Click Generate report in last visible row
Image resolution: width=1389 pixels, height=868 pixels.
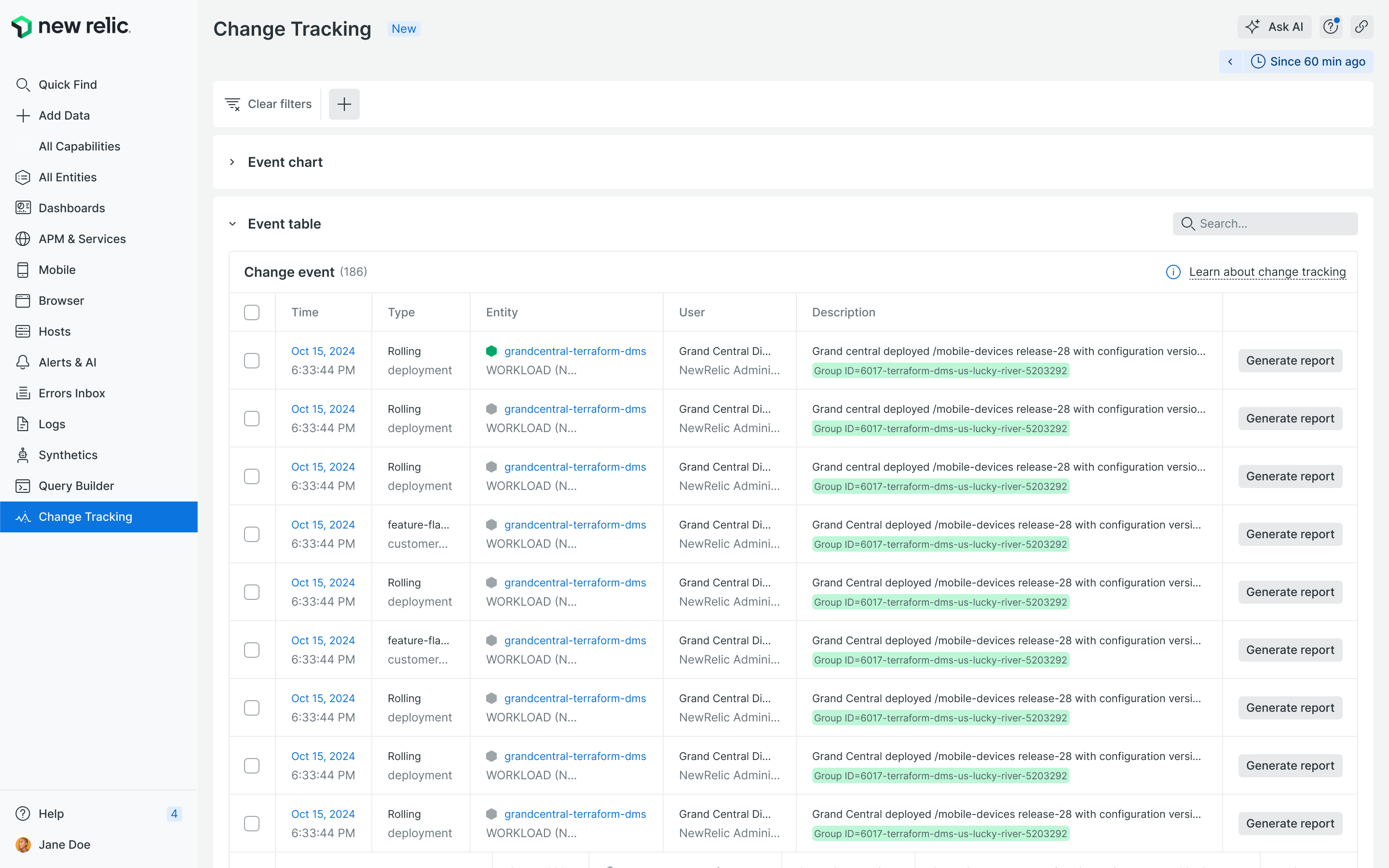1290,824
